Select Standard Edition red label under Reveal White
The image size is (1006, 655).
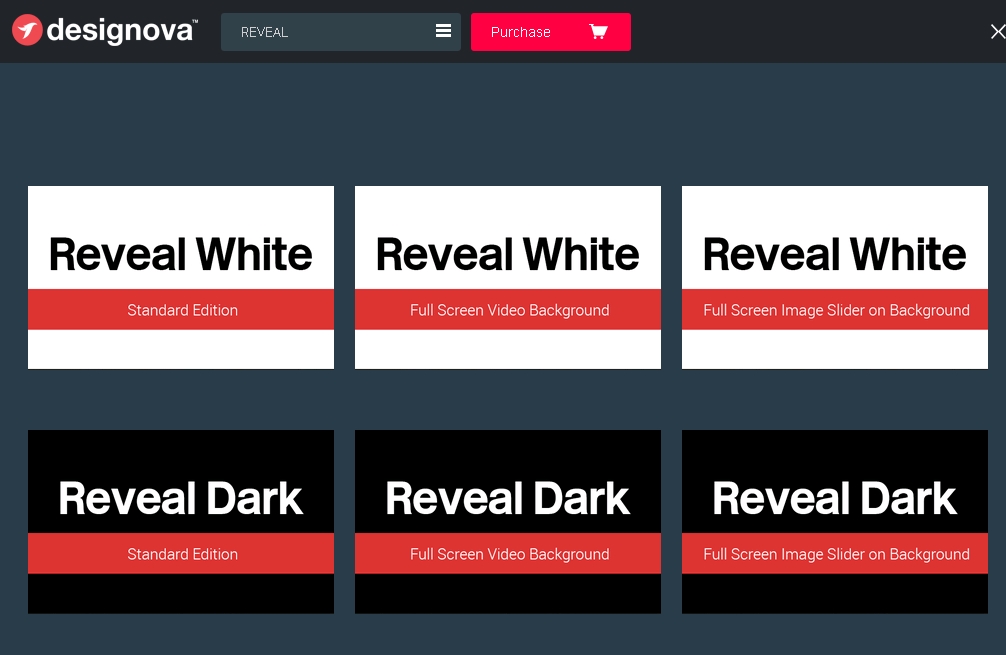182,310
